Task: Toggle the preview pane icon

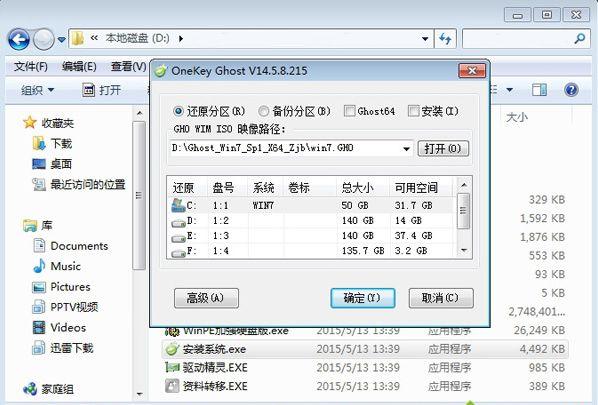Action: pos(539,90)
